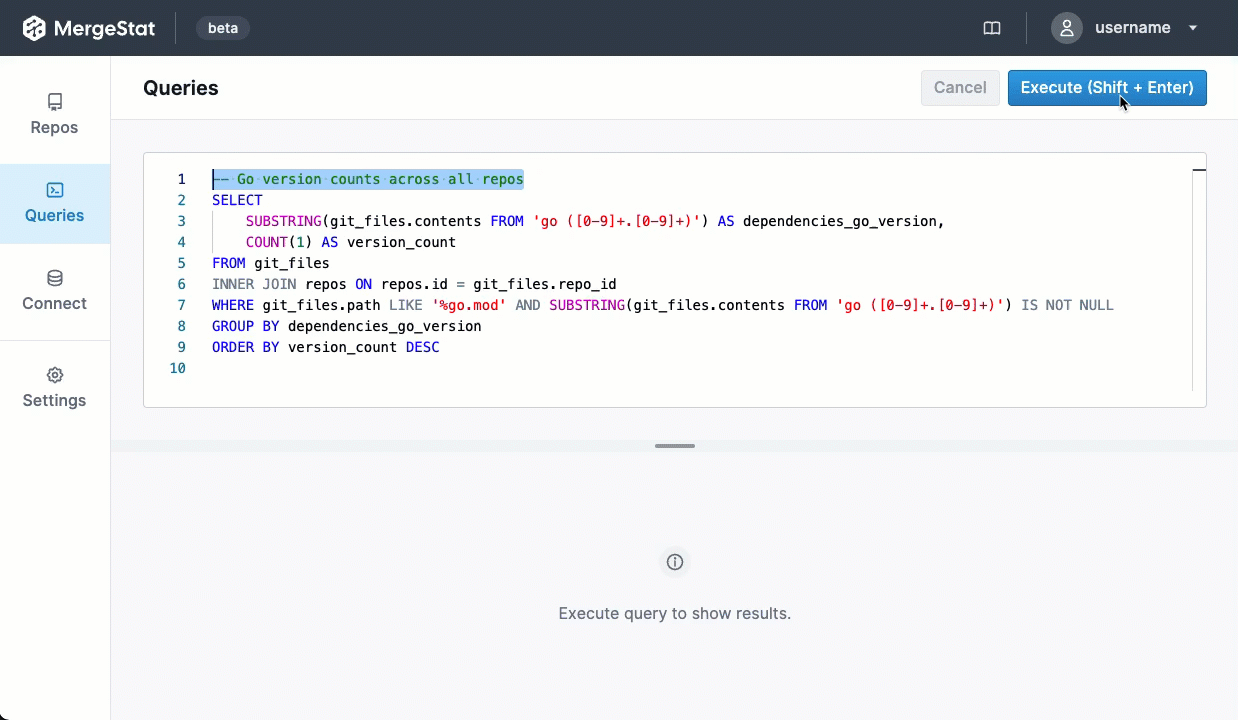Image resolution: width=1238 pixels, height=720 pixels.
Task: Open the documentation book icon
Action: tap(992, 28)
